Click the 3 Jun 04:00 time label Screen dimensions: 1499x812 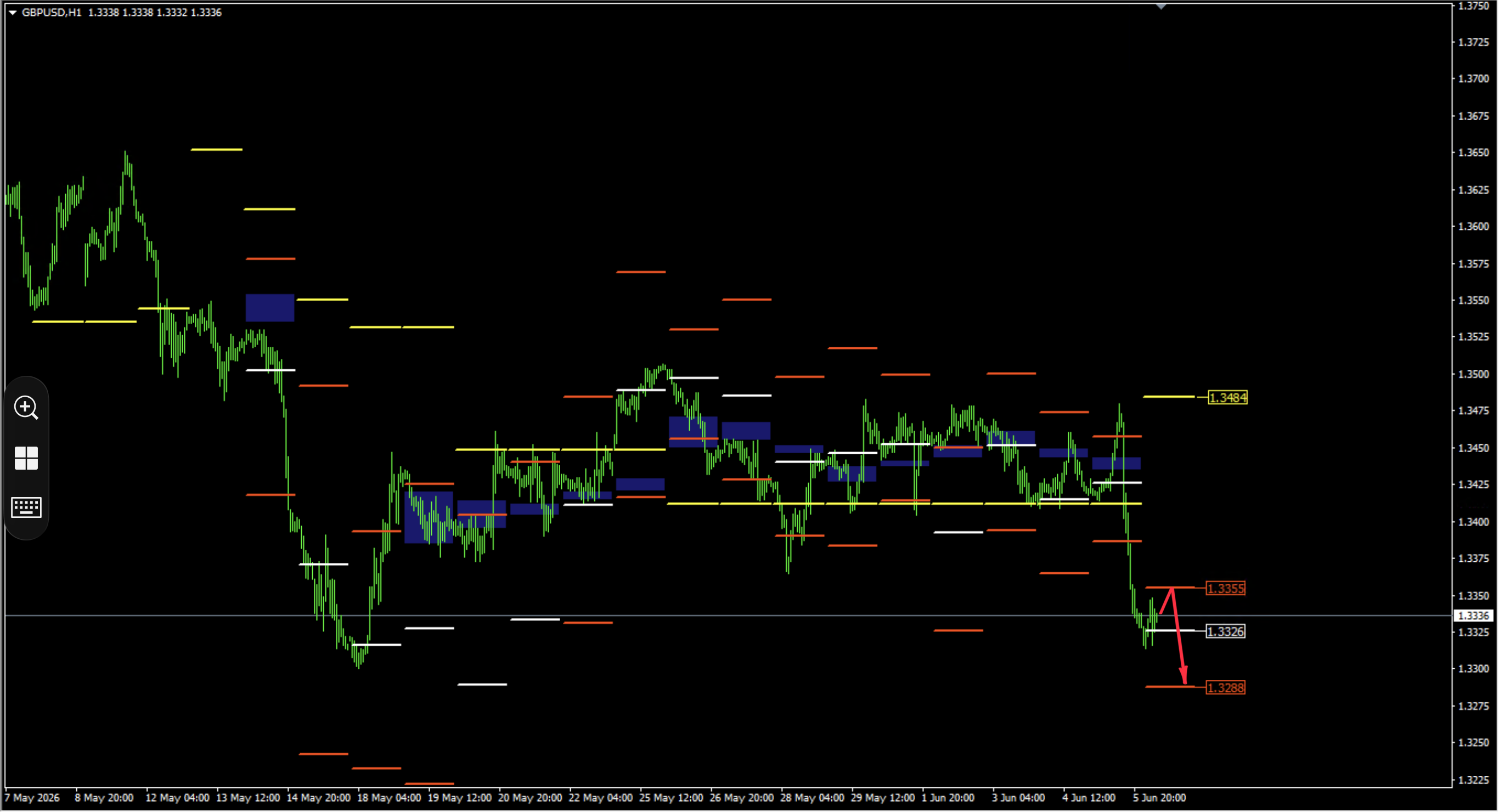[1018, 798]
